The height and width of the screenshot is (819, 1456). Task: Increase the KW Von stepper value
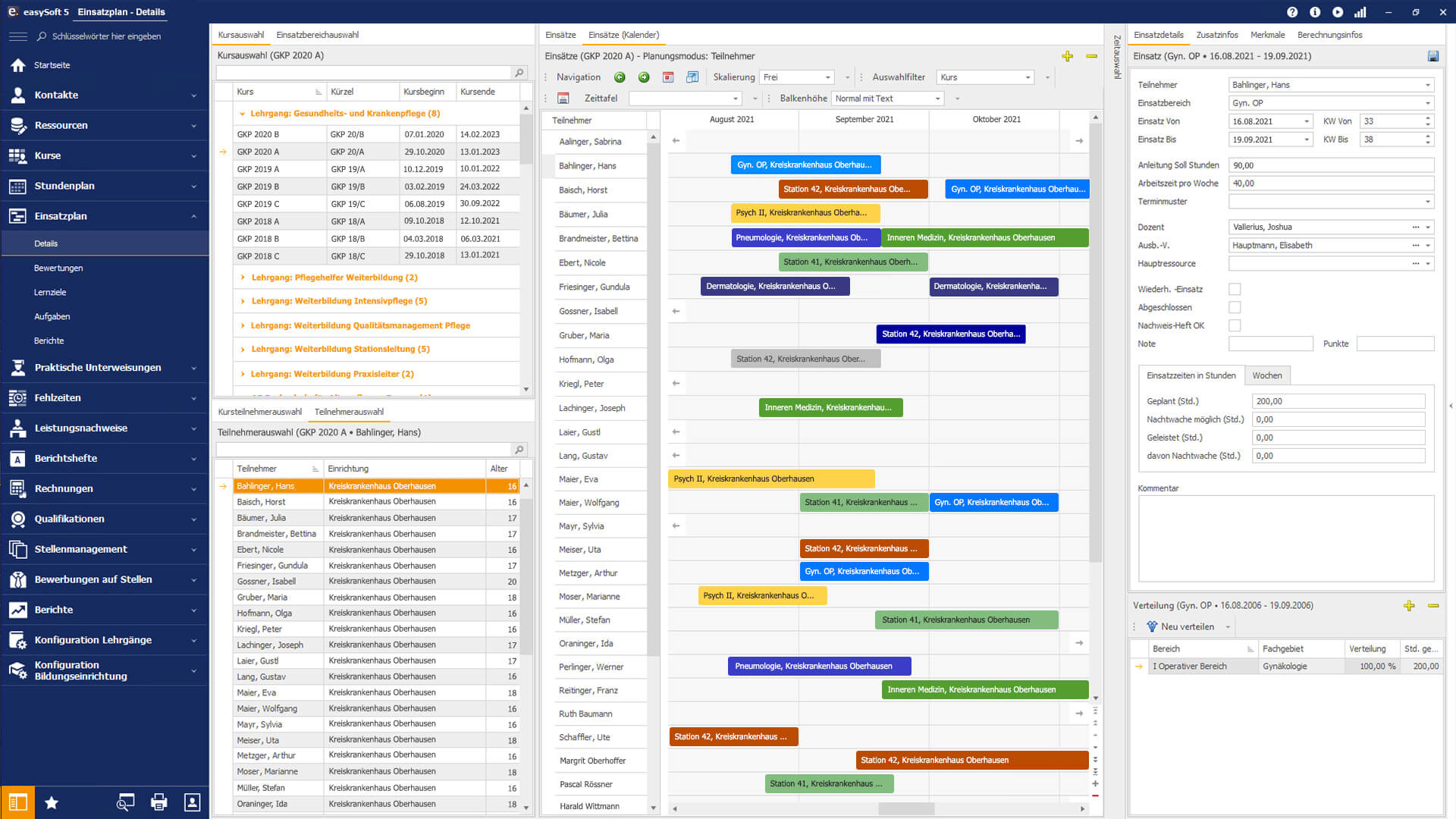(x=1428, y=118)
